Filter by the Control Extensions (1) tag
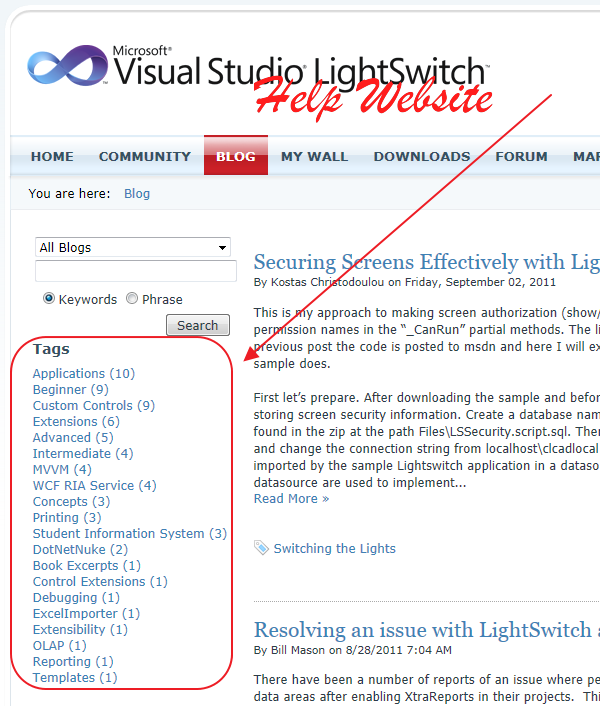 tap(100, 581)
